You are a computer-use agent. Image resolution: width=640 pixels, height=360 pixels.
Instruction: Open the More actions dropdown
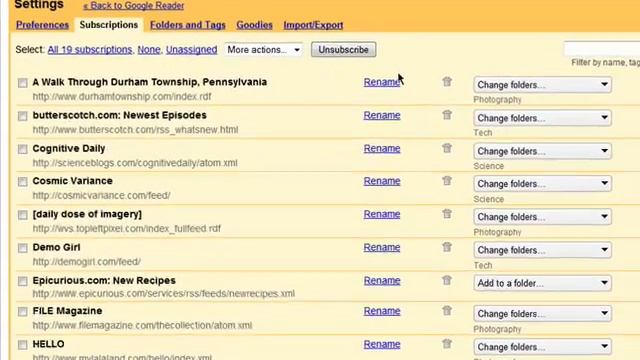click(x=264, y=50)
